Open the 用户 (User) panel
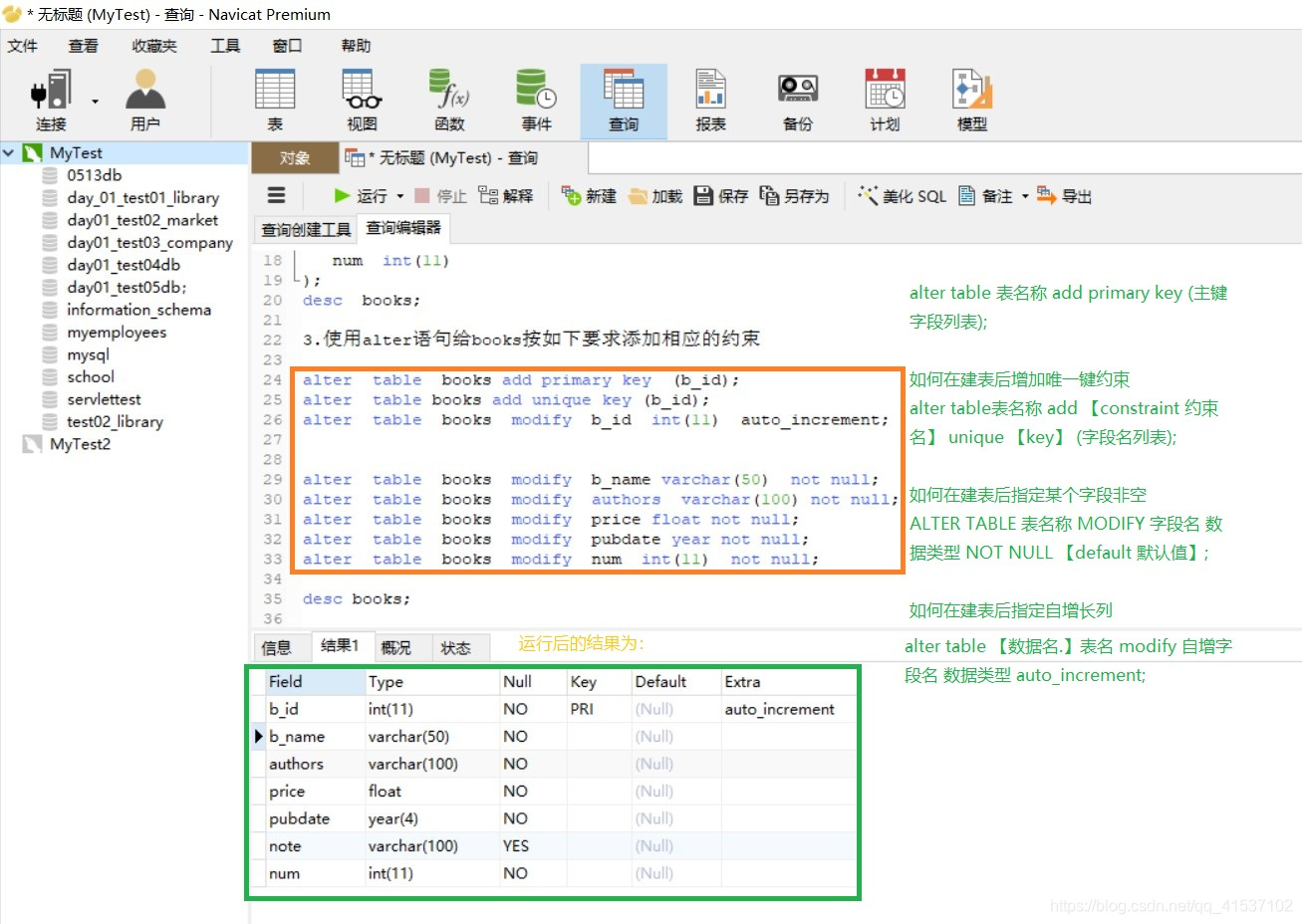Viewport: 1302px width, 924px height. 145,101
